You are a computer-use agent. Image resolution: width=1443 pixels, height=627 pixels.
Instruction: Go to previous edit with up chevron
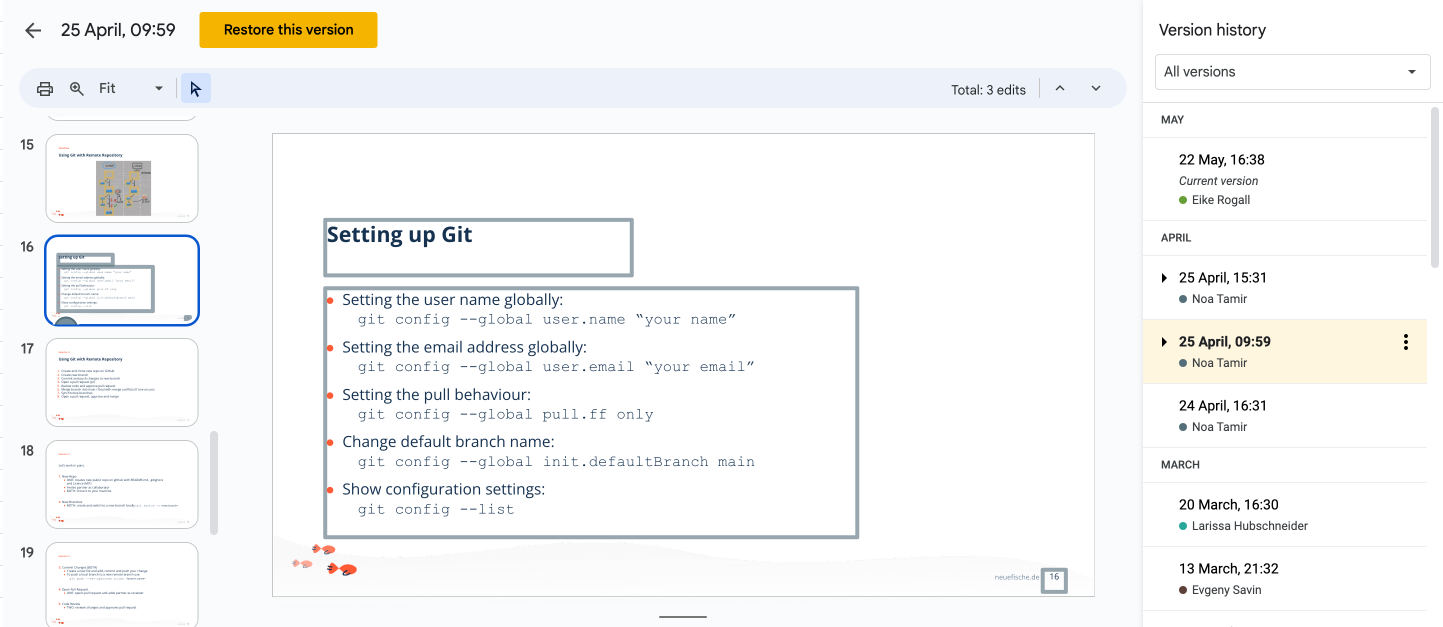[1060, 89]
